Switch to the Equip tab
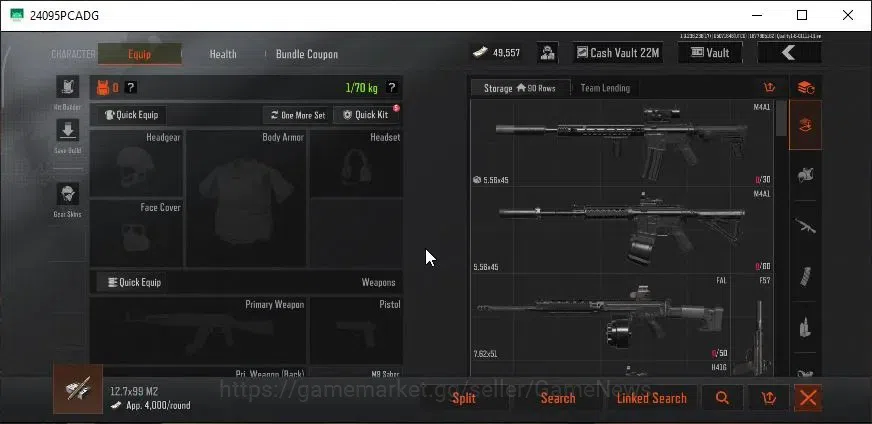872x424 pixels. coord(140,54)
